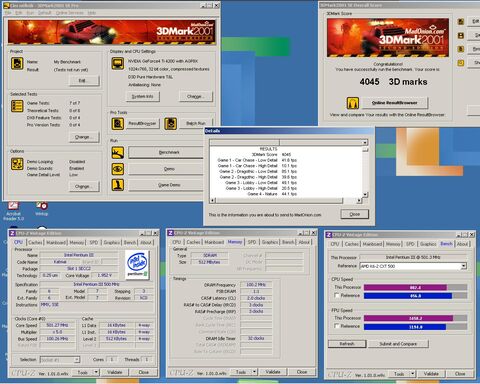This screenshot has height=384, width=480.
Task: Click the Tools dropdown arrow in the Bench-tab window
Action: tap(413, 374)
